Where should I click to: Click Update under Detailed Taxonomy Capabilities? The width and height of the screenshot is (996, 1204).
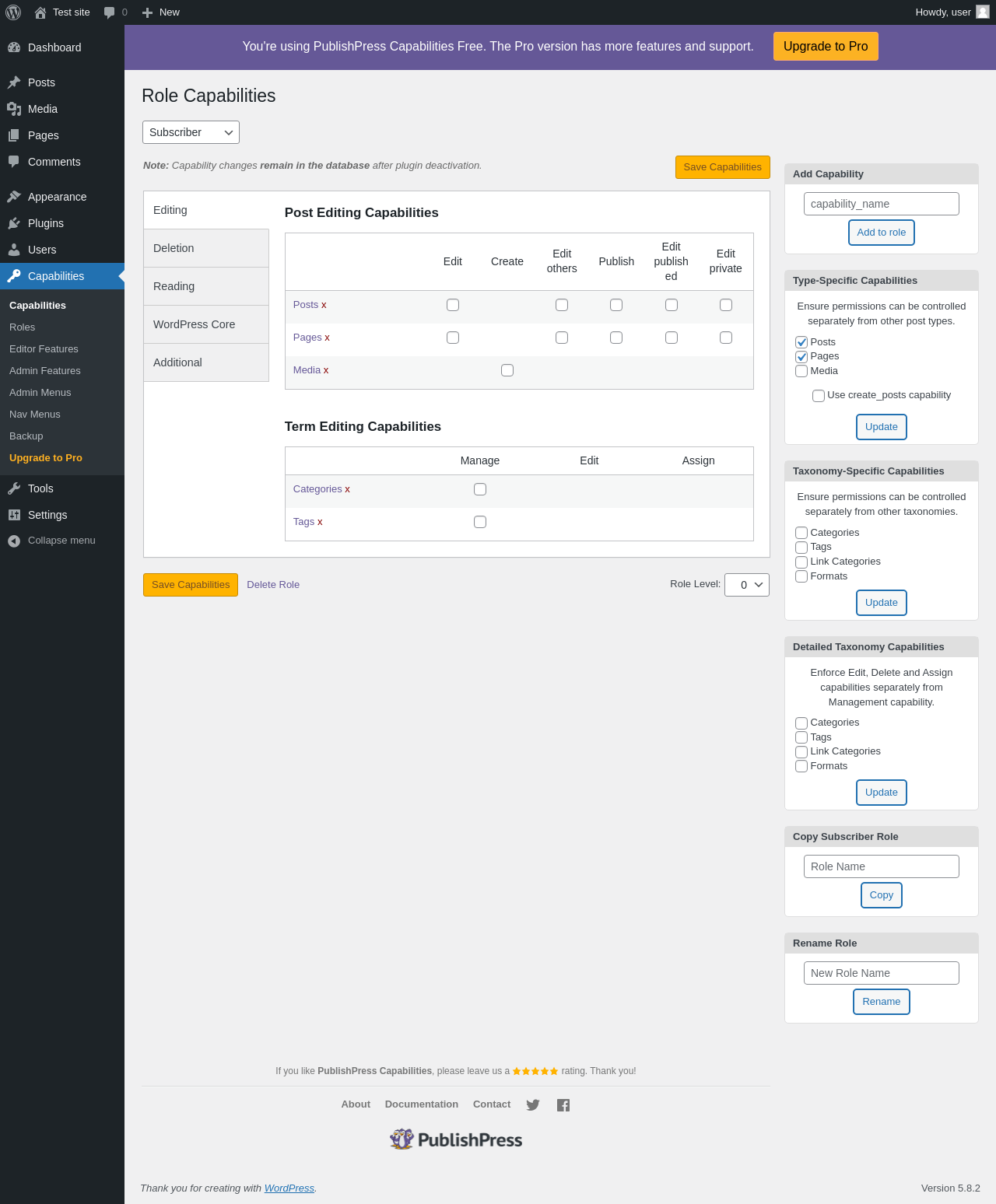pyautogui.click(x=882, y=793)
